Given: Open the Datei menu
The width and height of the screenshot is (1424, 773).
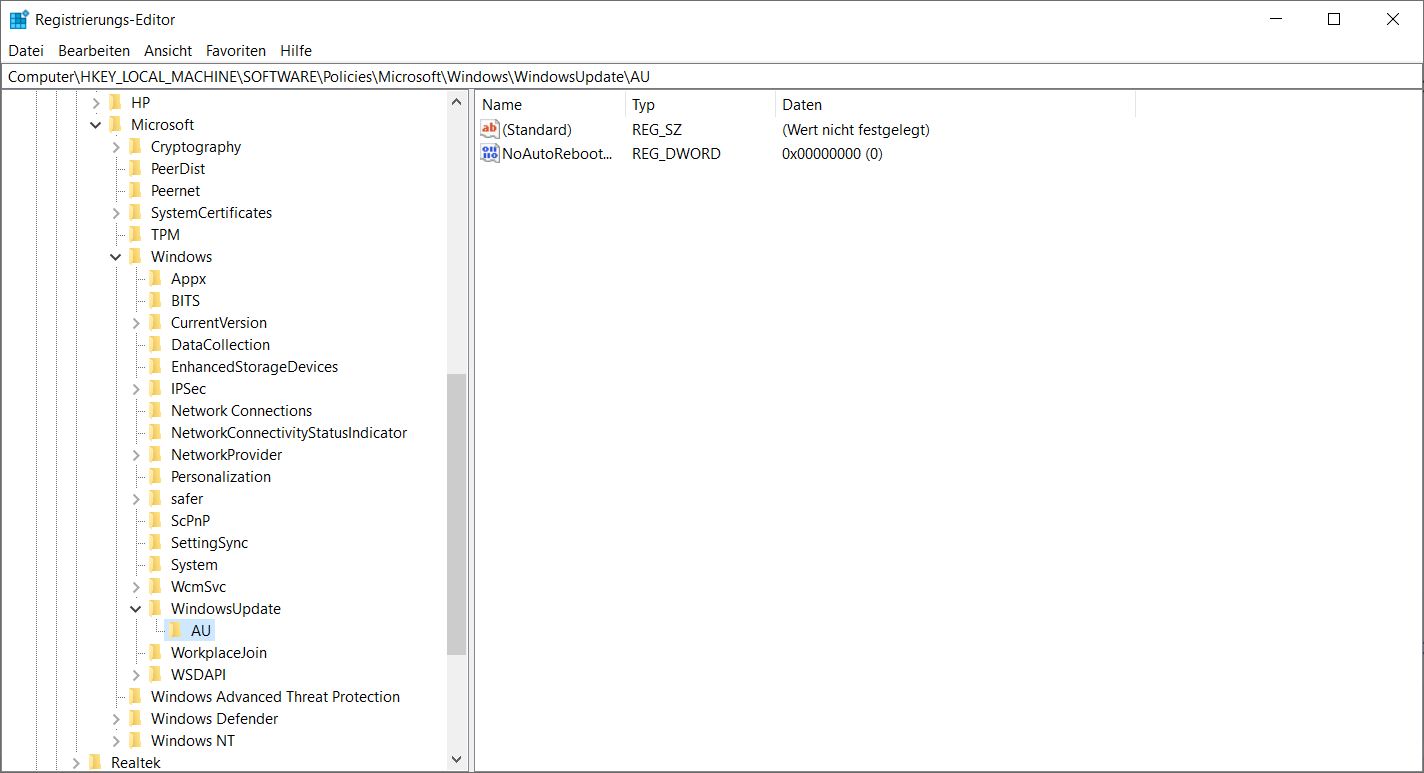Looking at the screenshot, I should [26, 50].
